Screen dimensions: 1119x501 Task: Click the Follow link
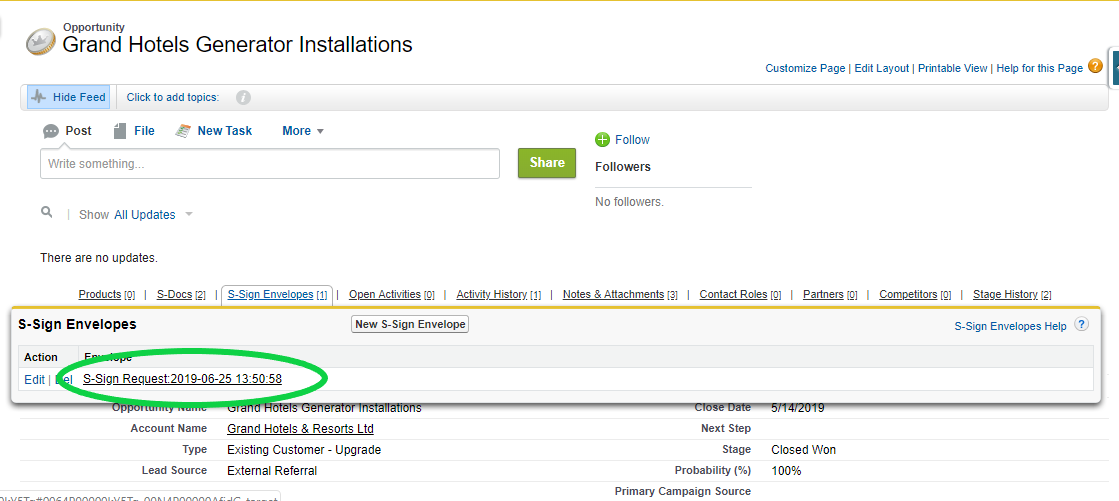point(632,140)
